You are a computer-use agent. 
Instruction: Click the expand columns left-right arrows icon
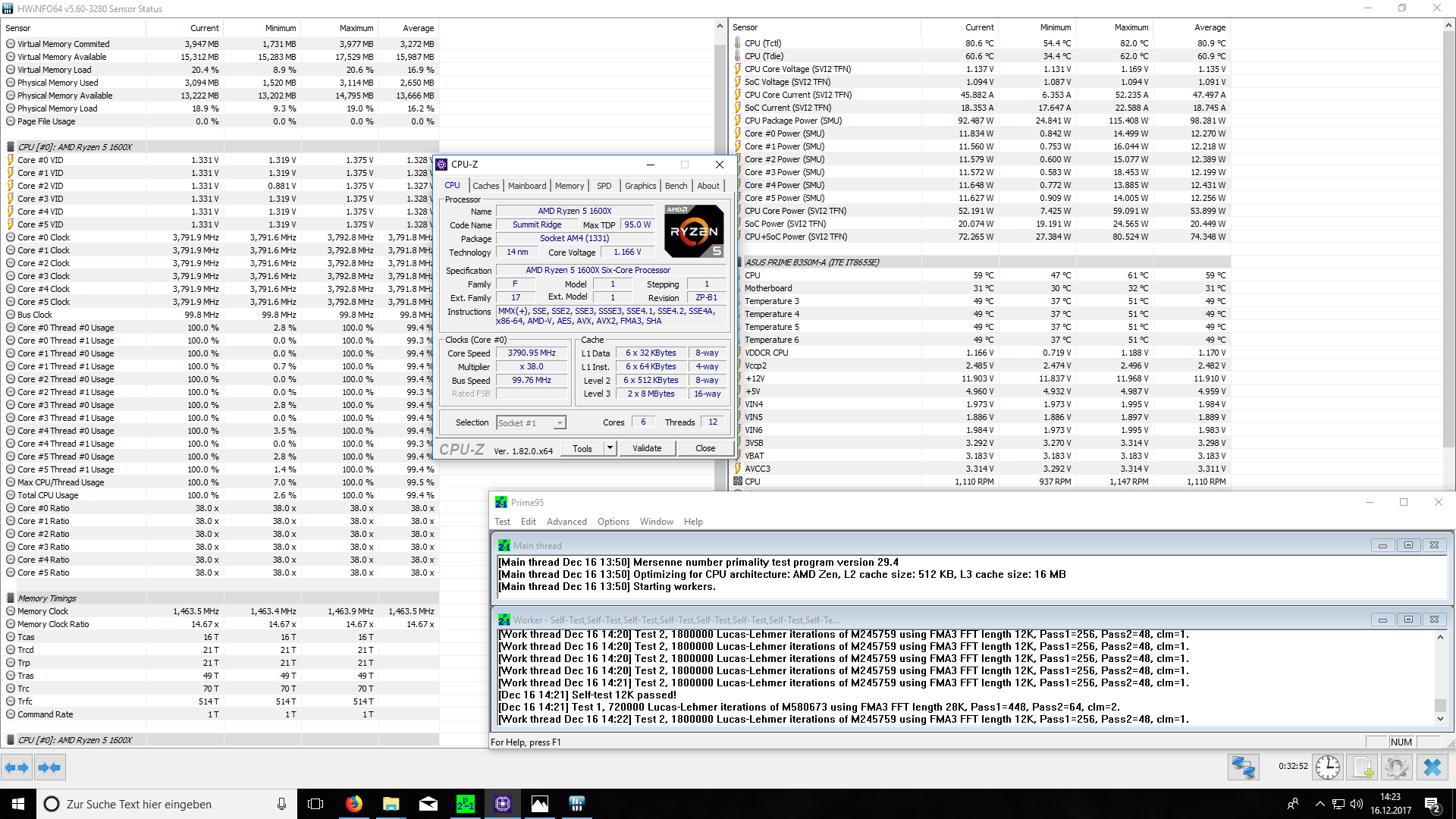click(17, 767)
